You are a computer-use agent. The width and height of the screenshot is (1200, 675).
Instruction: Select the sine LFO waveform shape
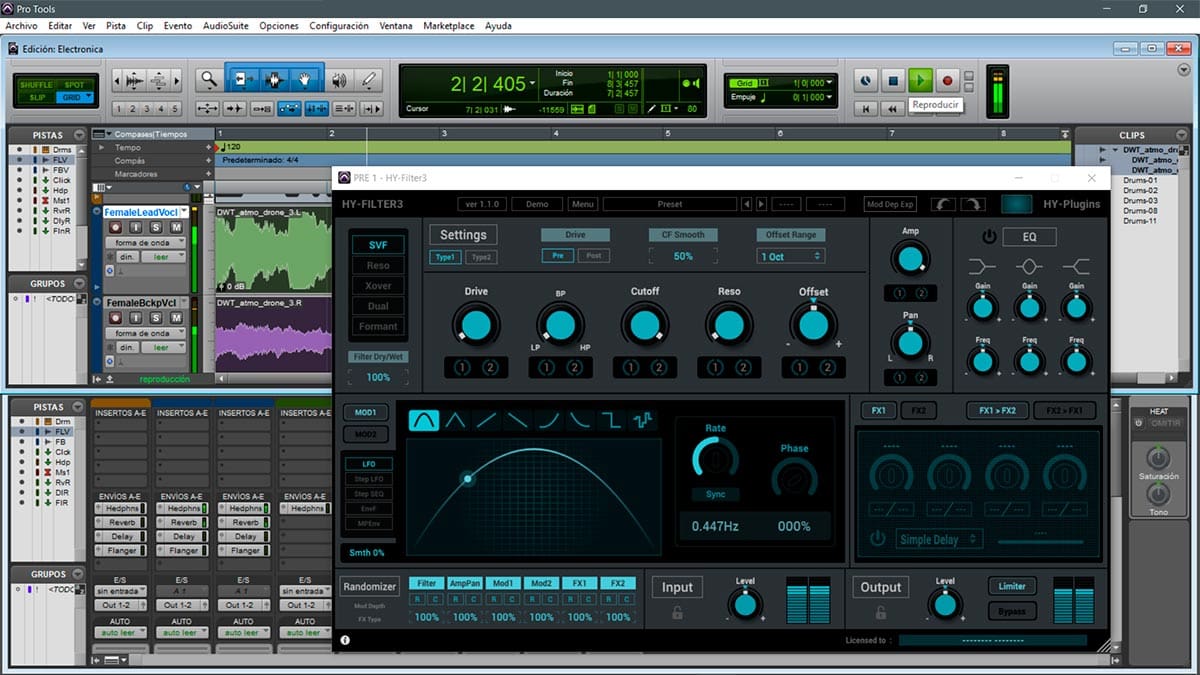[423, 421]
